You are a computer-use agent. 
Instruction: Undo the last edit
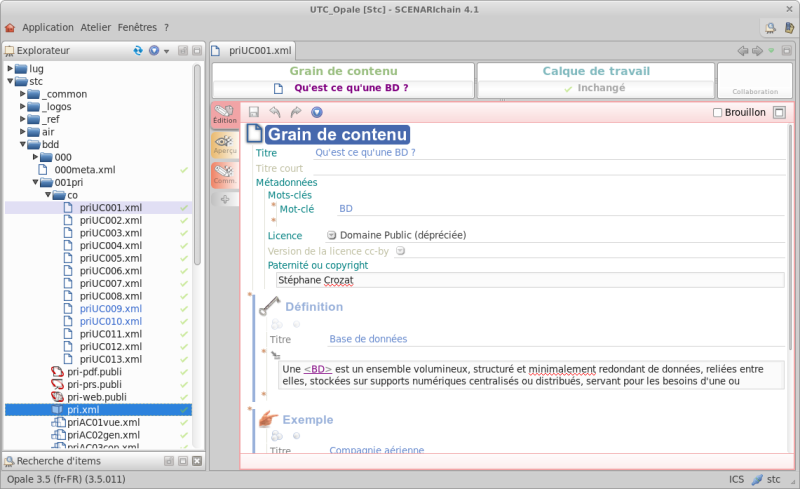click(275, 112)
